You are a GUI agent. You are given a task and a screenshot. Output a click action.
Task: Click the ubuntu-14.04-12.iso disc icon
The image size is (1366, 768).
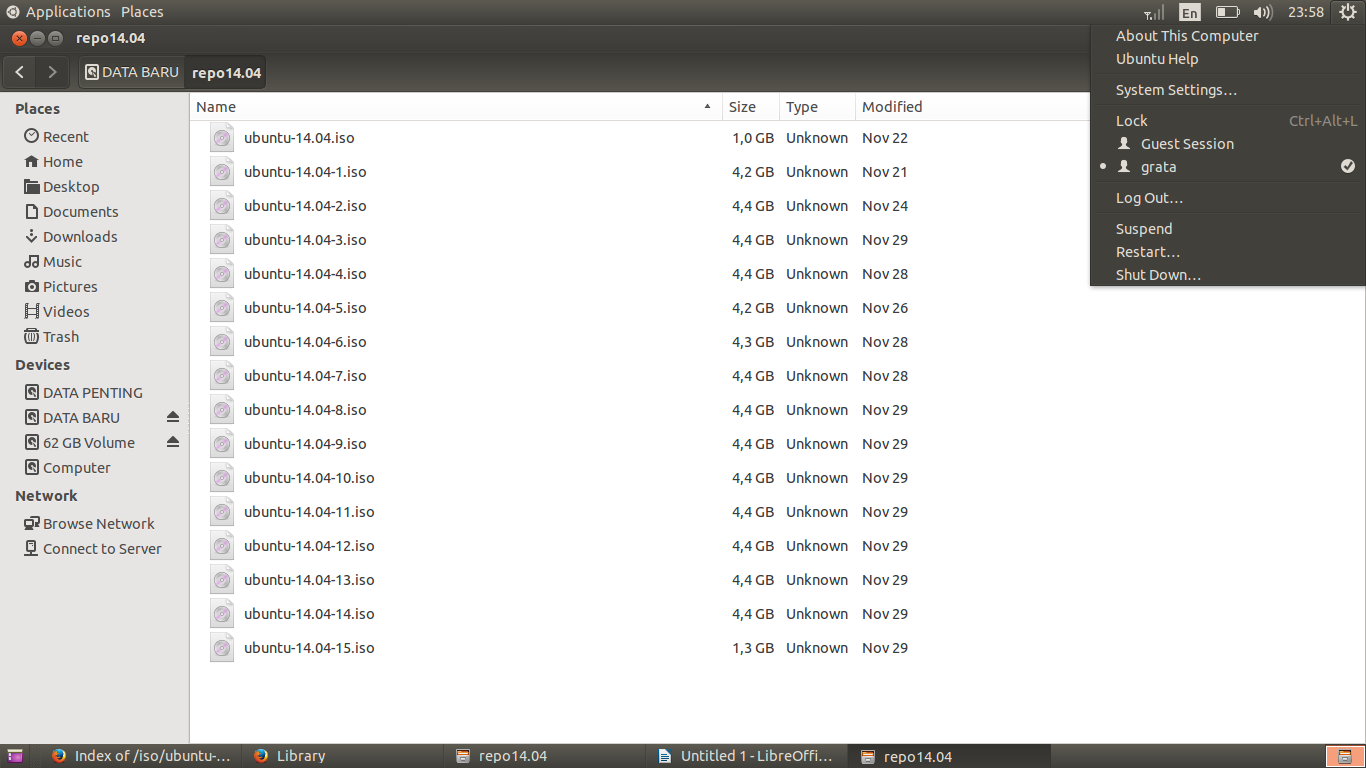click(222, 546)
